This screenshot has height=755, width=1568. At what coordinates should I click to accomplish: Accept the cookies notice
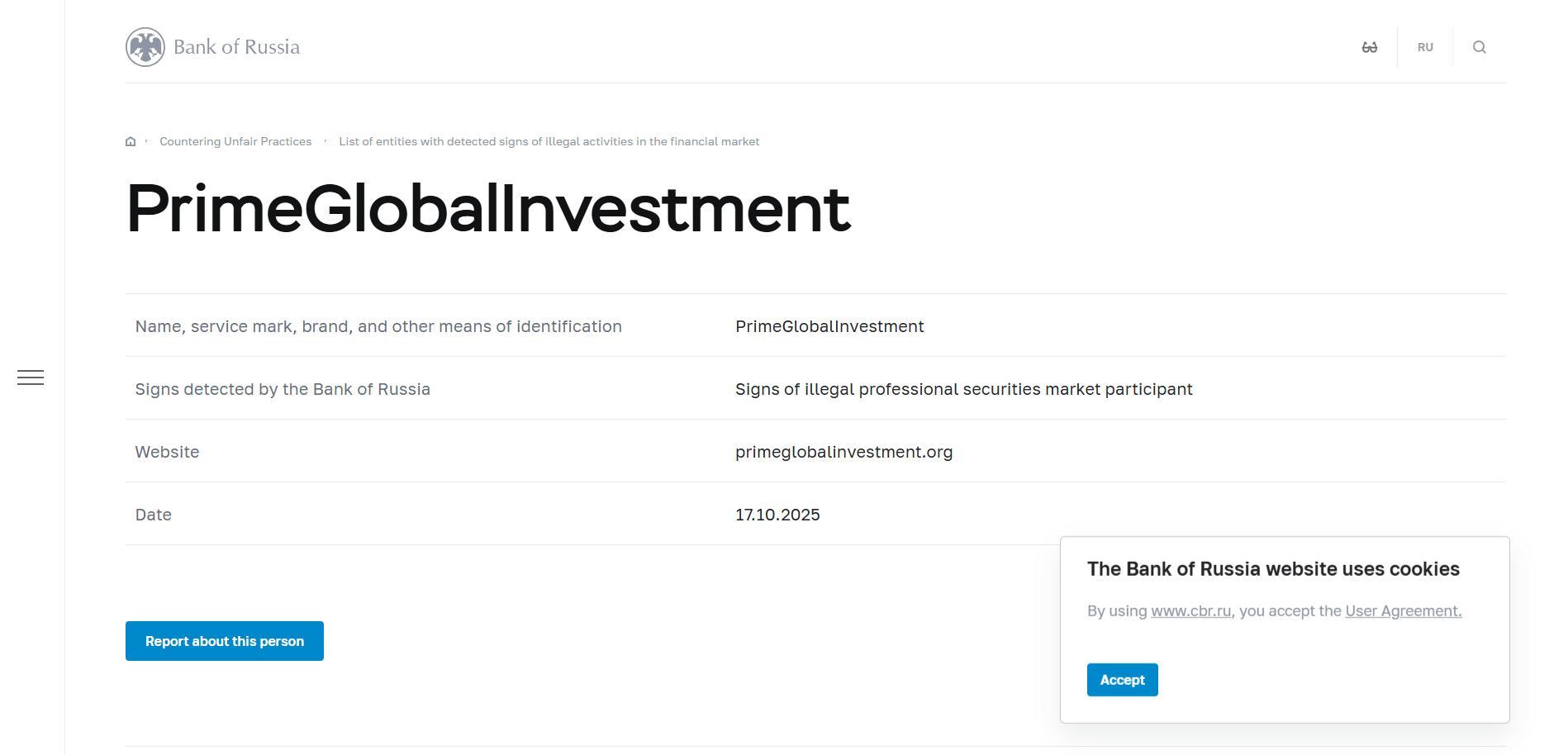[1122, 680]
